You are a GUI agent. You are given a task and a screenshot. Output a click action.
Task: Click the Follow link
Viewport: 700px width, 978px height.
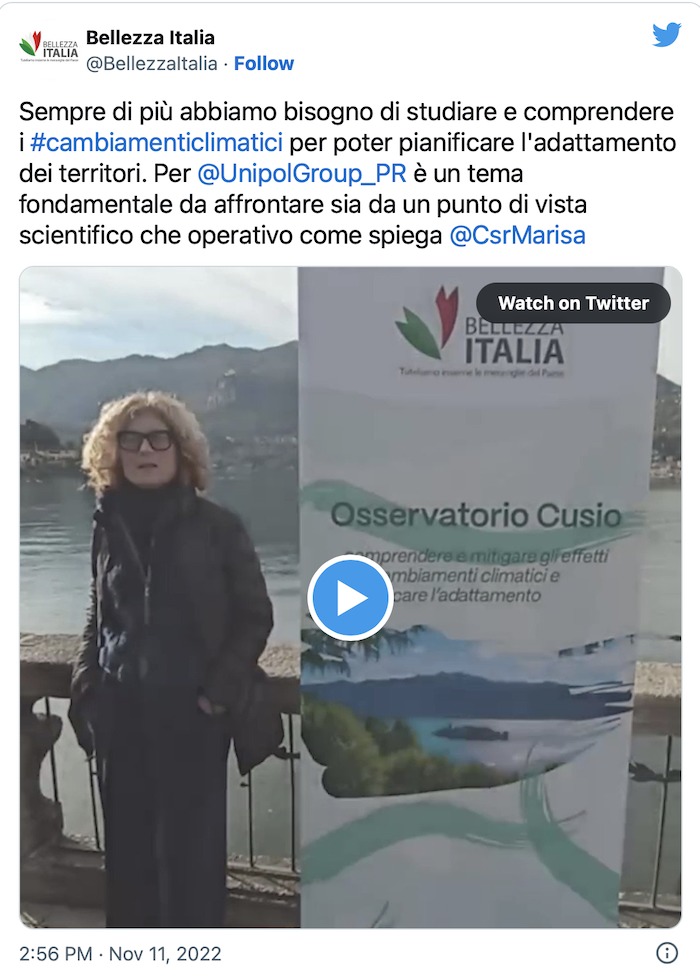pos(263,64)
